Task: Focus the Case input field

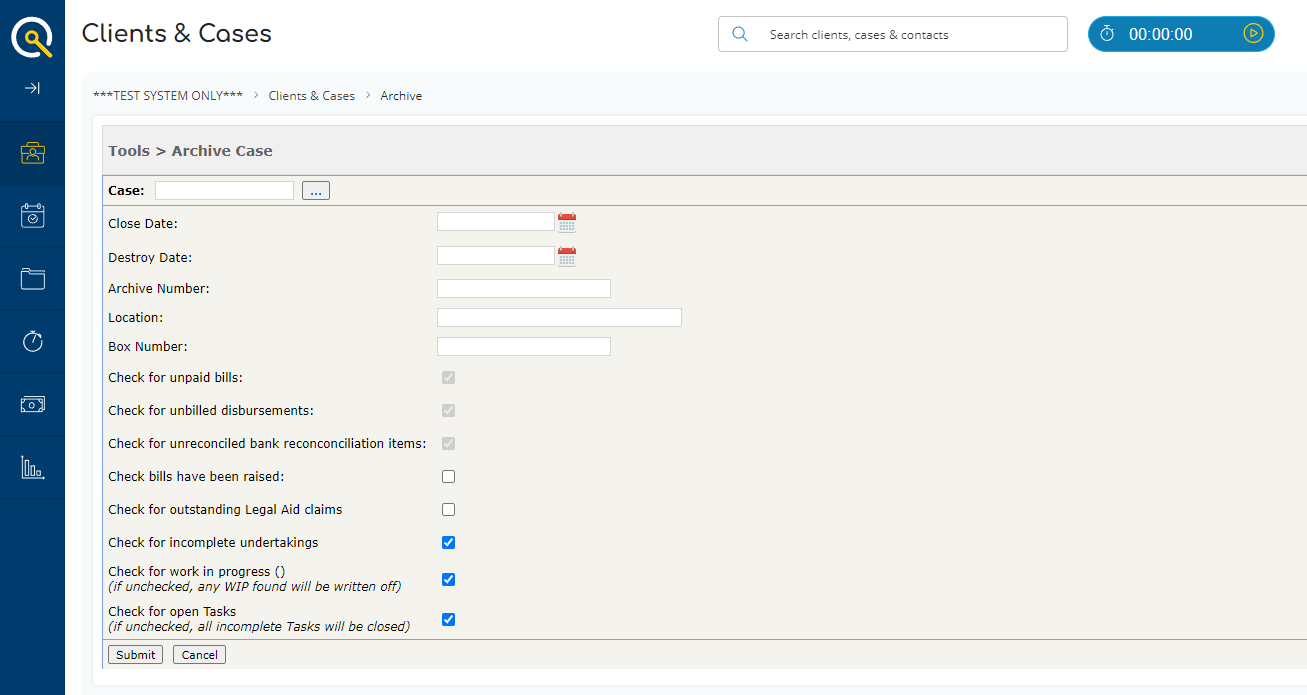Action: tap(224, 190)
